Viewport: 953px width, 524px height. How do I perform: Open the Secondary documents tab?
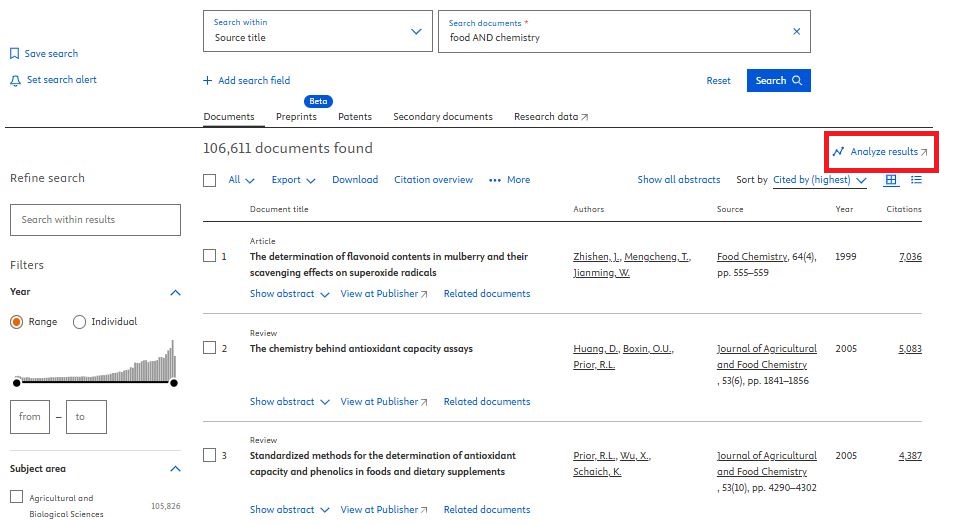[442, 117]
